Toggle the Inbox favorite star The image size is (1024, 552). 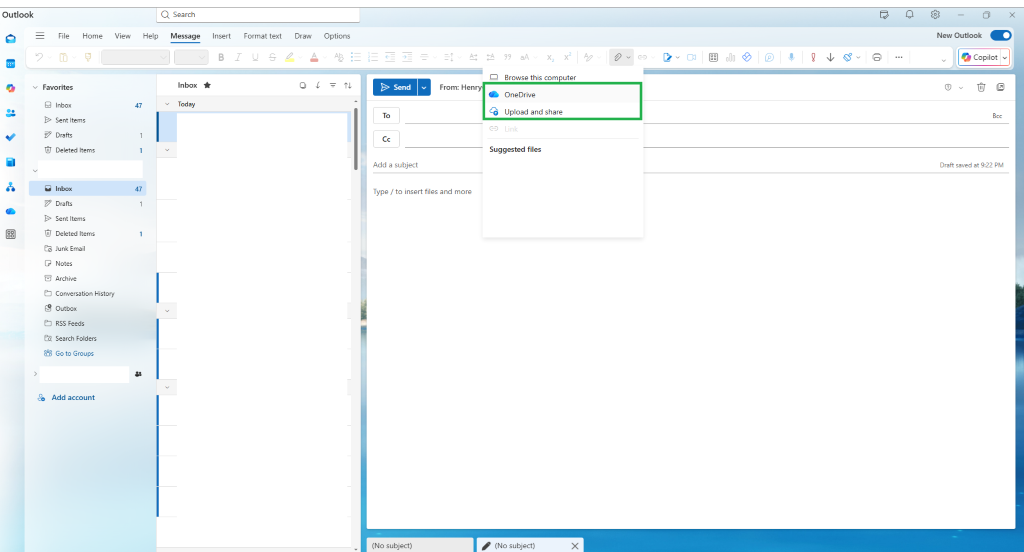pyautogui.click(x=207, y=85)
